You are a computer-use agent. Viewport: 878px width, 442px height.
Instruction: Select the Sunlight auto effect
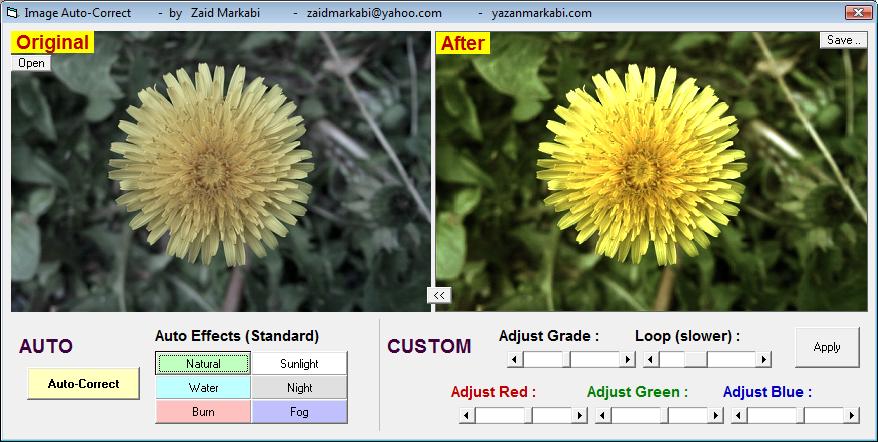[x=299, y=364]
